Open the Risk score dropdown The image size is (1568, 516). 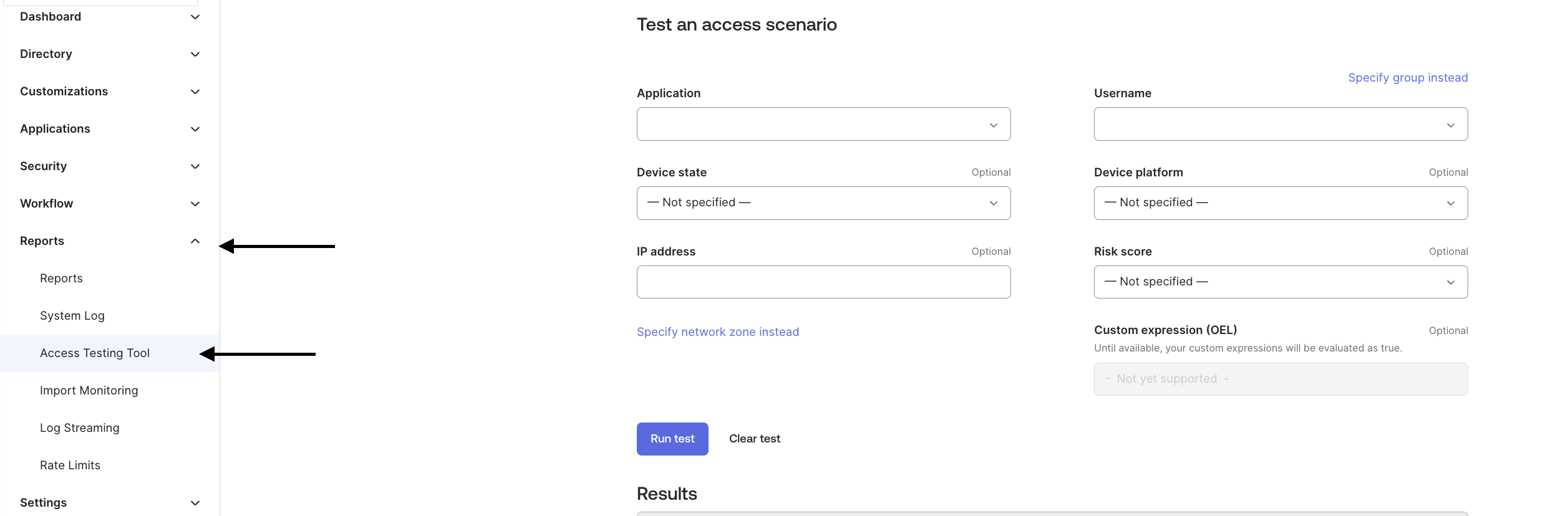1280,282
